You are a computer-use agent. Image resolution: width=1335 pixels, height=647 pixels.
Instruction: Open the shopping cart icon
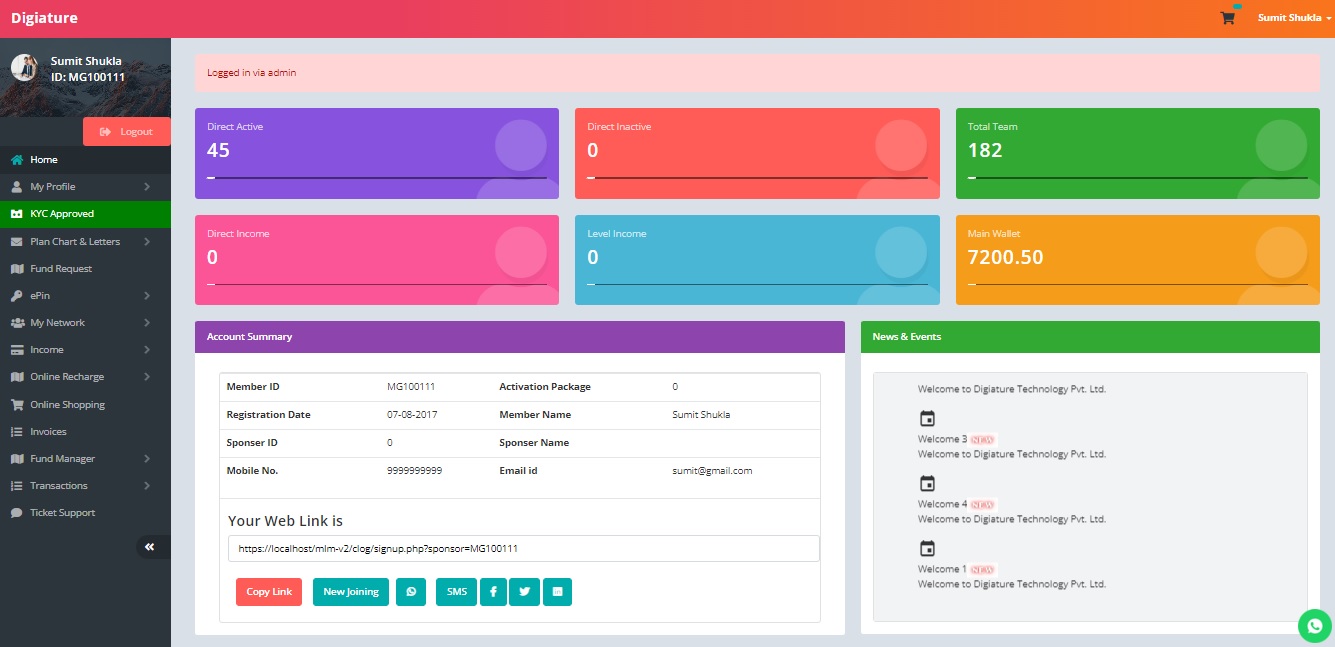1227,18
